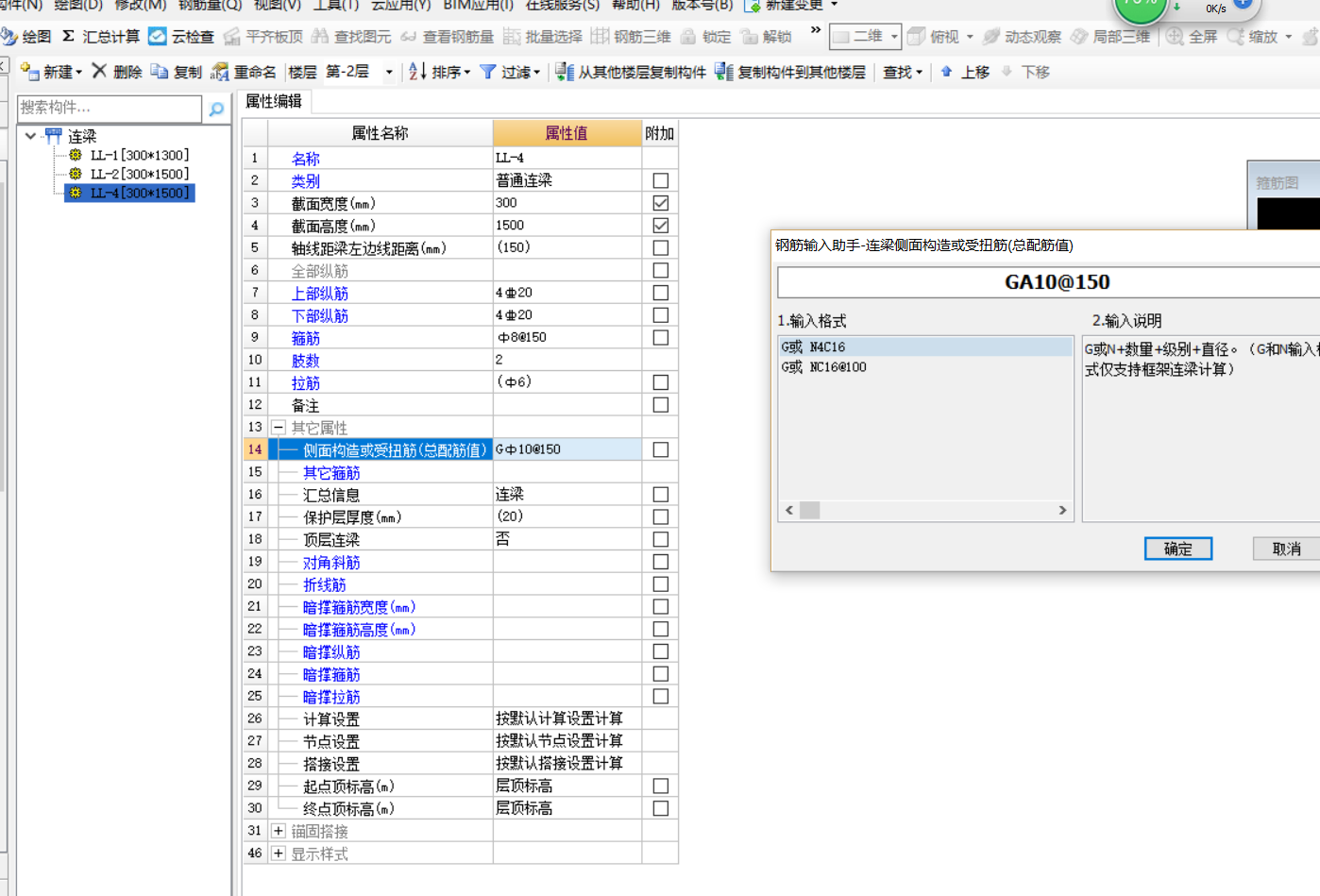Confirm rebar input with 确定
1320x896 pixels.
click(x=1178, y=549)
